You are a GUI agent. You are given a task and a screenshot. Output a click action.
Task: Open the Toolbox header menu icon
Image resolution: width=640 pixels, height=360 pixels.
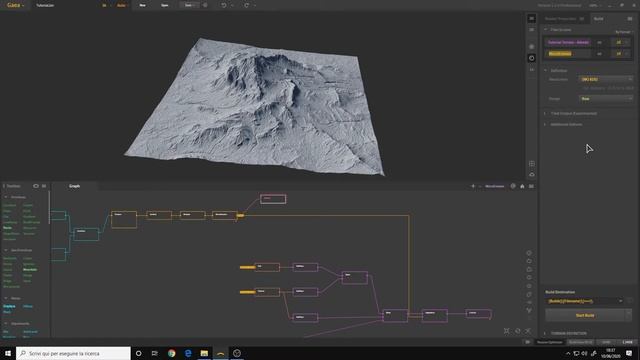point(44,186)
